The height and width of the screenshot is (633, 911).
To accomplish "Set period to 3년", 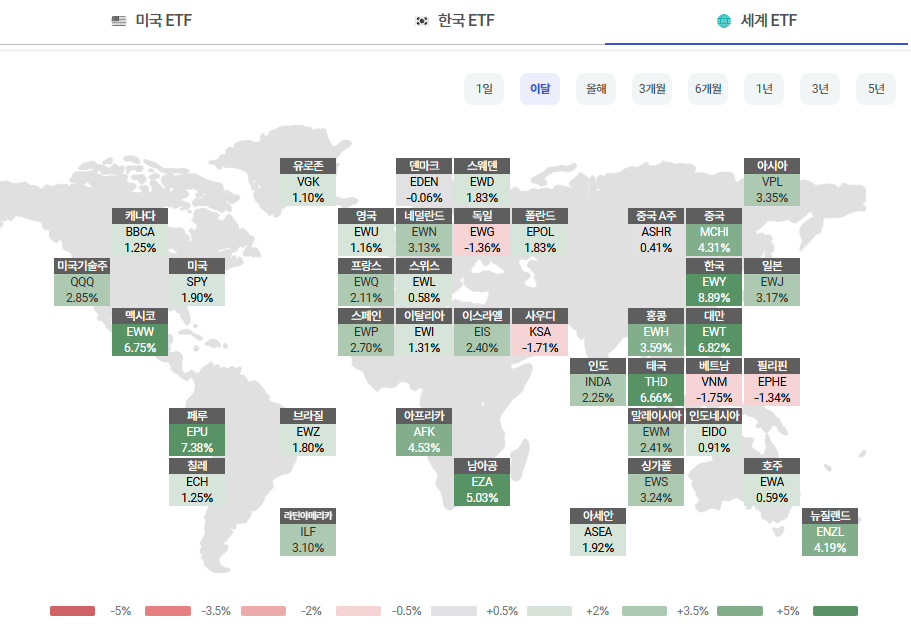I will (820, 89).
